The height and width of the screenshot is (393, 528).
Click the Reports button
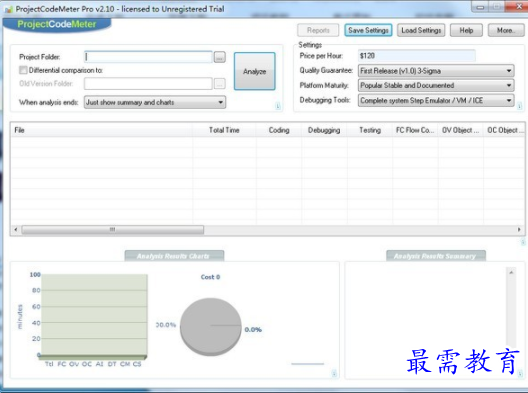pyautogui.click(x=318, y=30)
